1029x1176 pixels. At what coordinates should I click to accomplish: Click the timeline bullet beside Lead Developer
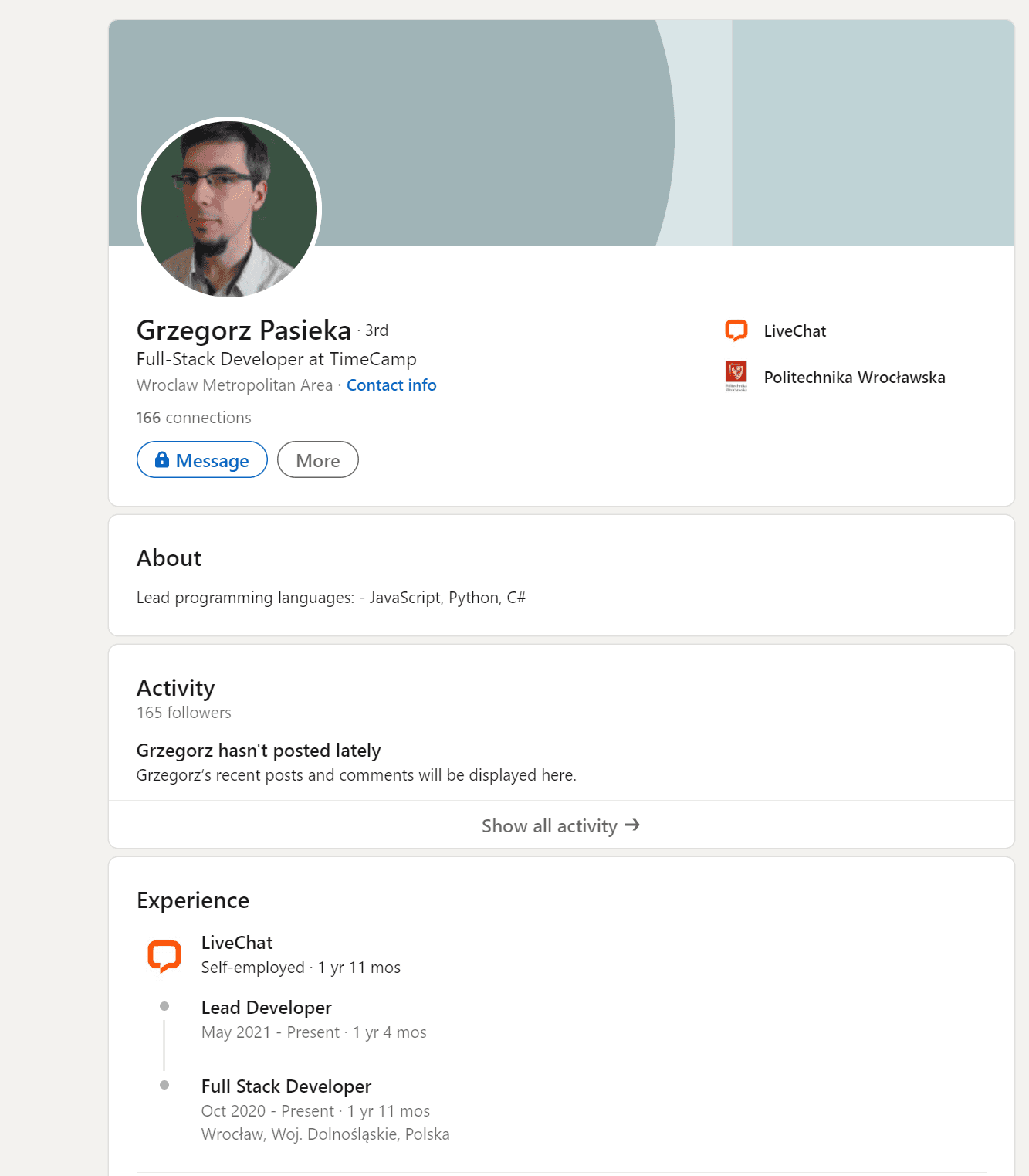point(164,1006)
